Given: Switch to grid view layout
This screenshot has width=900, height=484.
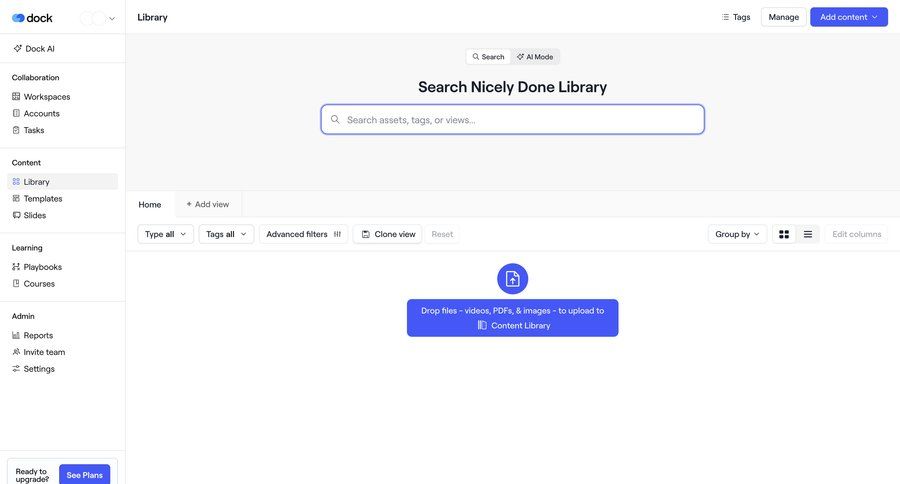Looking at the screenshot, I should [x=784, y=234].
